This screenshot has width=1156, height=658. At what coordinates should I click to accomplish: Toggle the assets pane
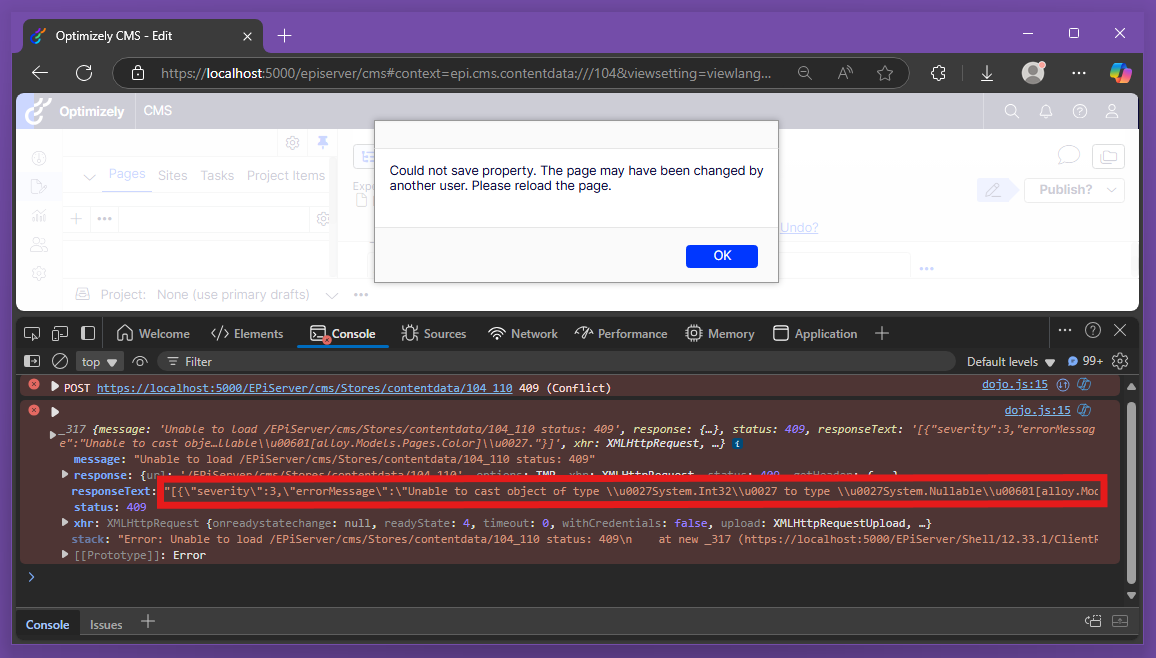point(1108,156)
